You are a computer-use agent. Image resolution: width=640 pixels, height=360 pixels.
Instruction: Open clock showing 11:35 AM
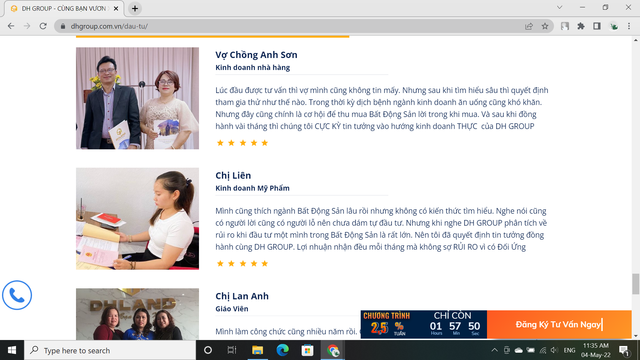[x=596, y=350]
